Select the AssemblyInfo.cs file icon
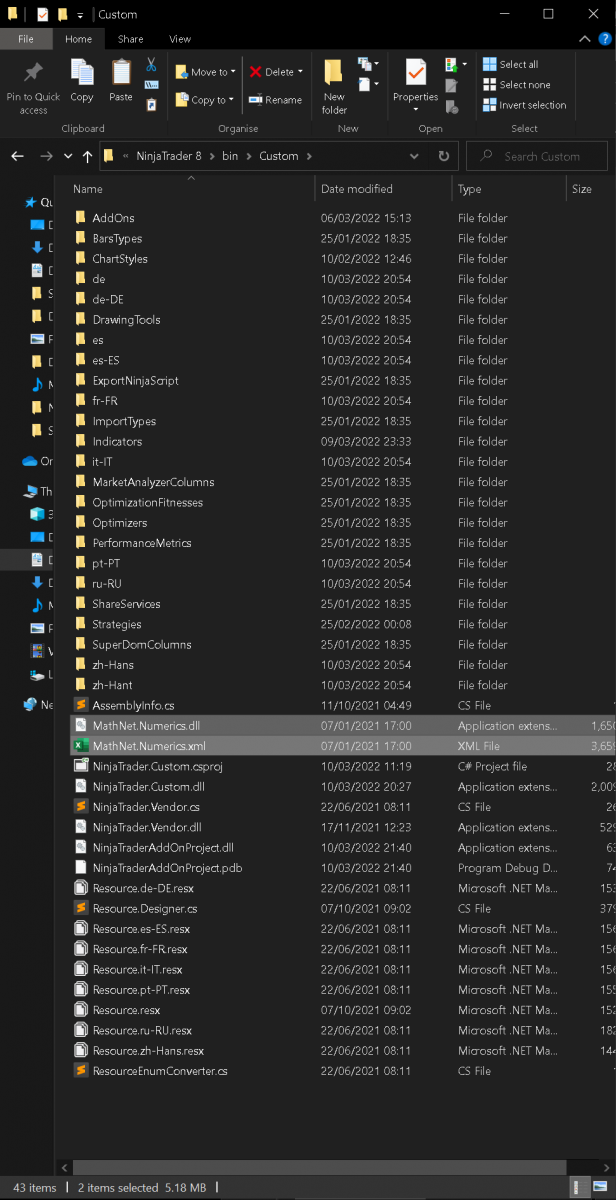This screenshot has width=616, height=1200. coord(81,705)
